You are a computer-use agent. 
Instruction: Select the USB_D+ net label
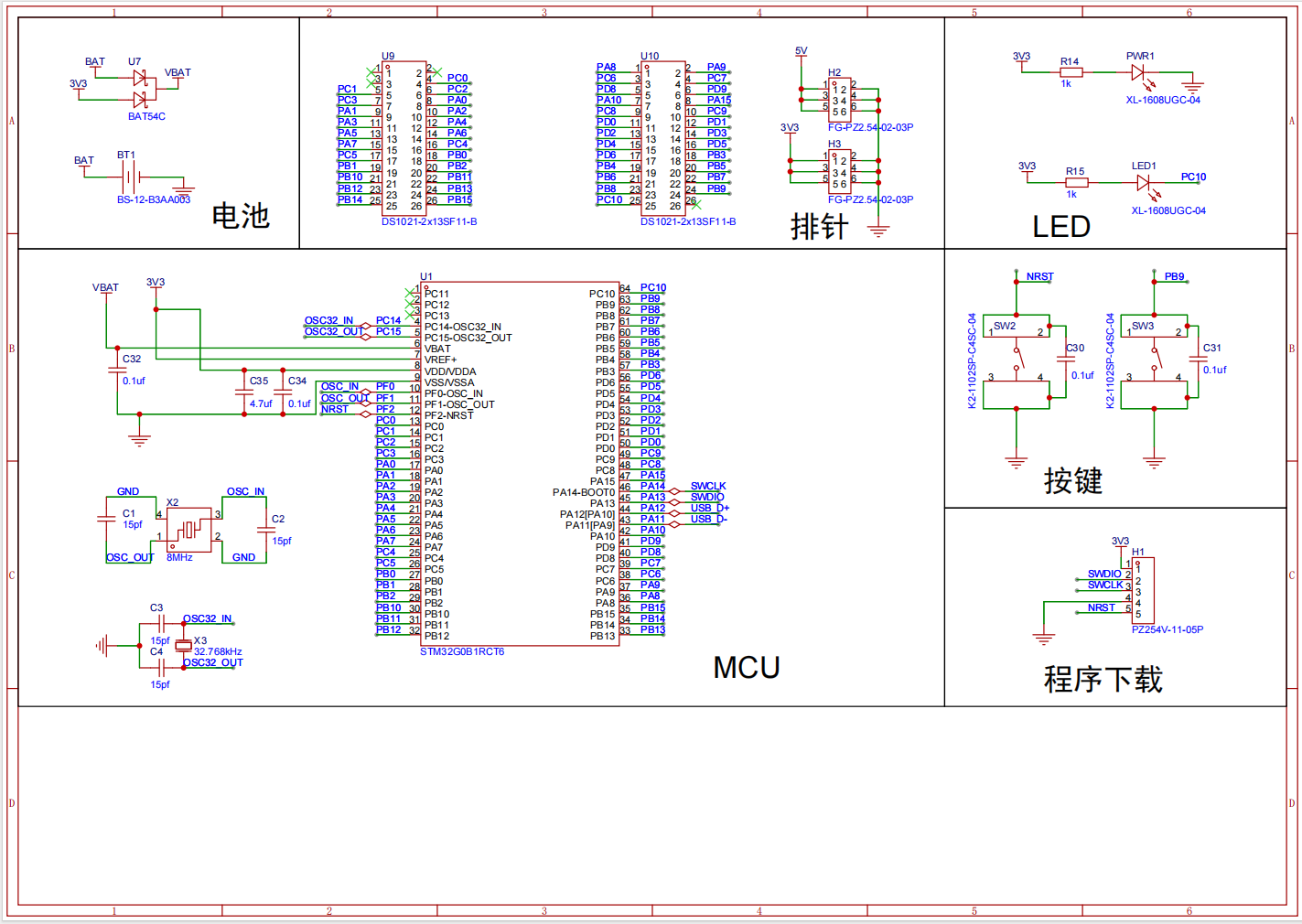click(x=710, y=506)
